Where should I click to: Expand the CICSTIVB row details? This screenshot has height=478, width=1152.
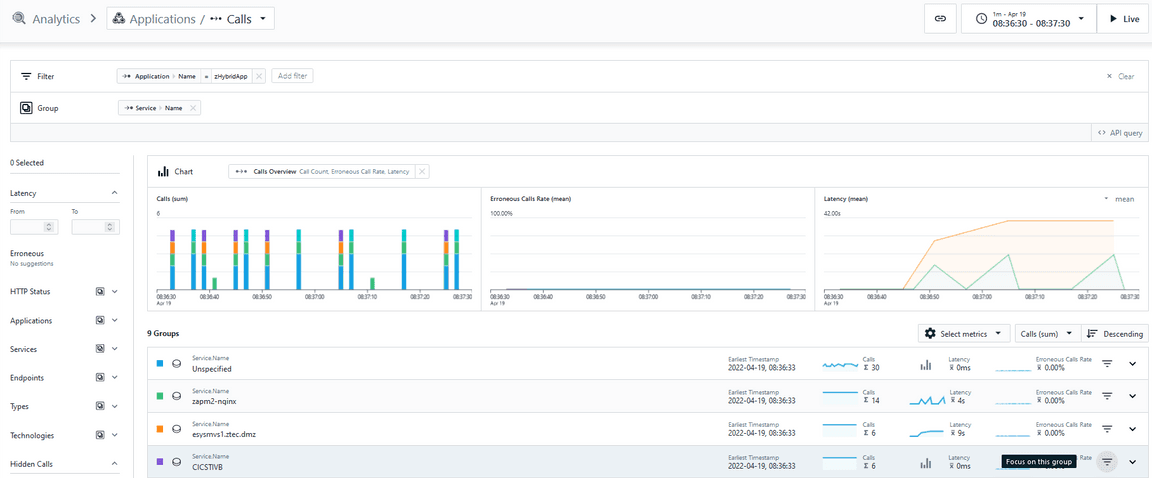[x=1132, y=461]
